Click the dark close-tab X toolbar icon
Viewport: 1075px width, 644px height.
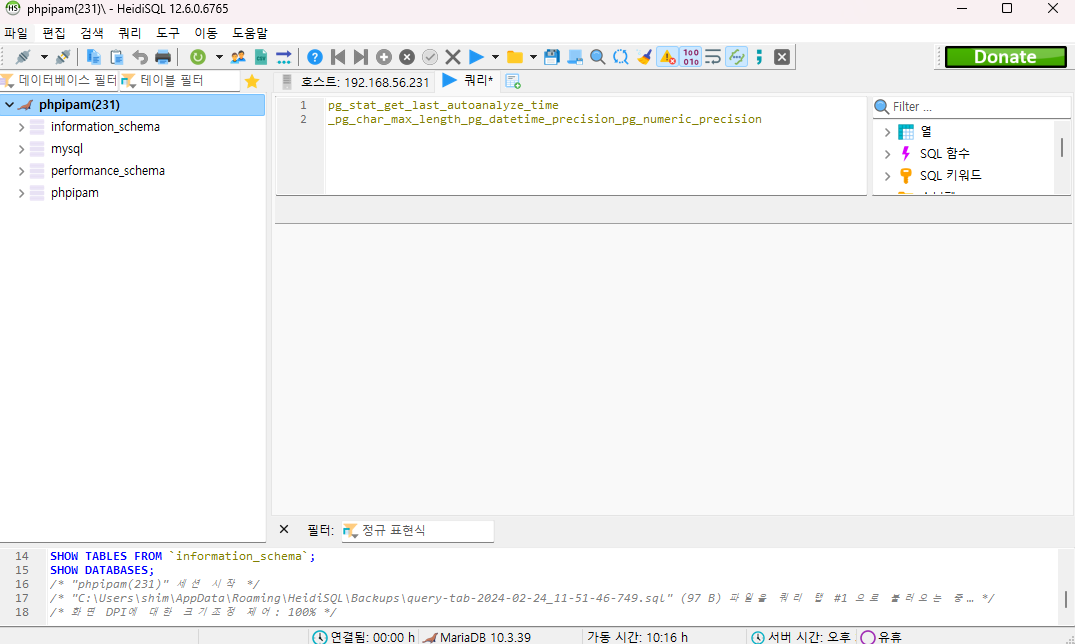pyautogui.click(x=782, y=57)
